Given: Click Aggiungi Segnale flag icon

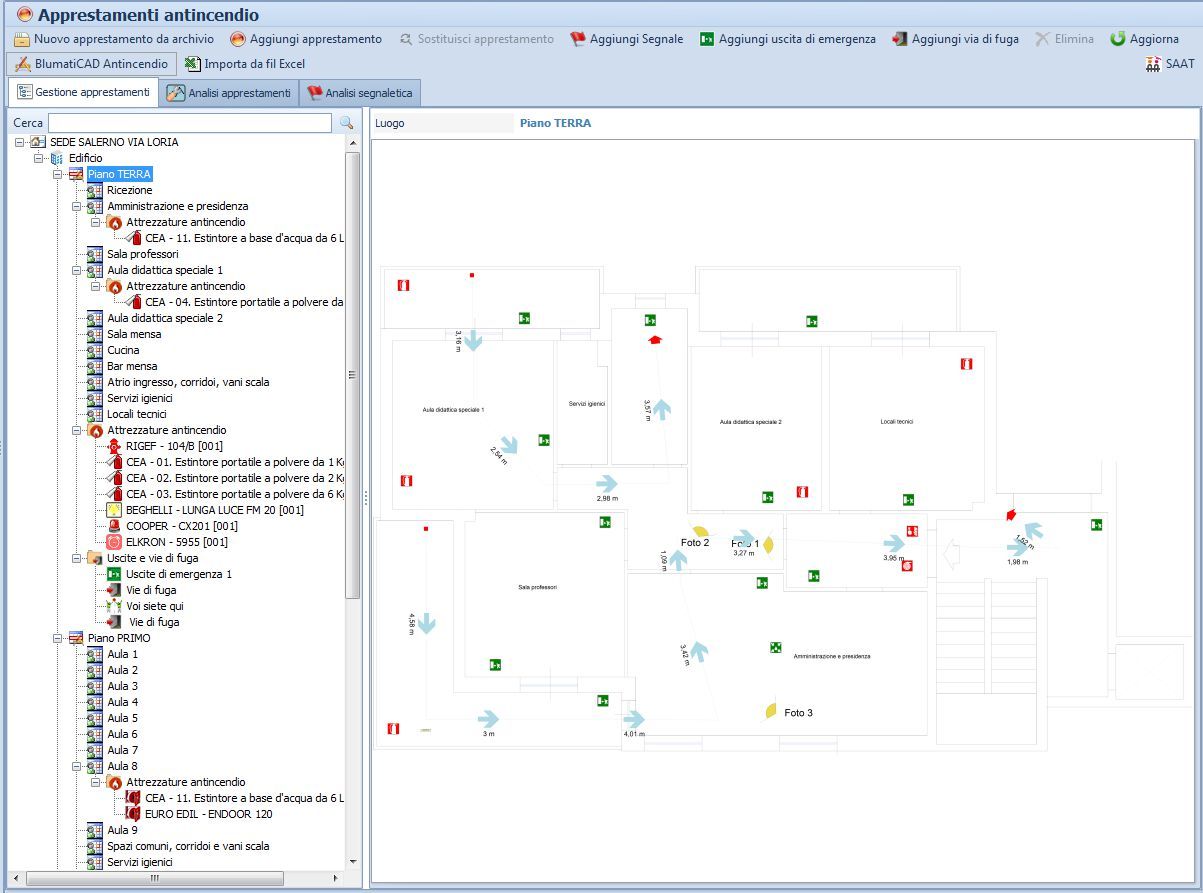Looking at the screenshot, I should pos(578,39).
